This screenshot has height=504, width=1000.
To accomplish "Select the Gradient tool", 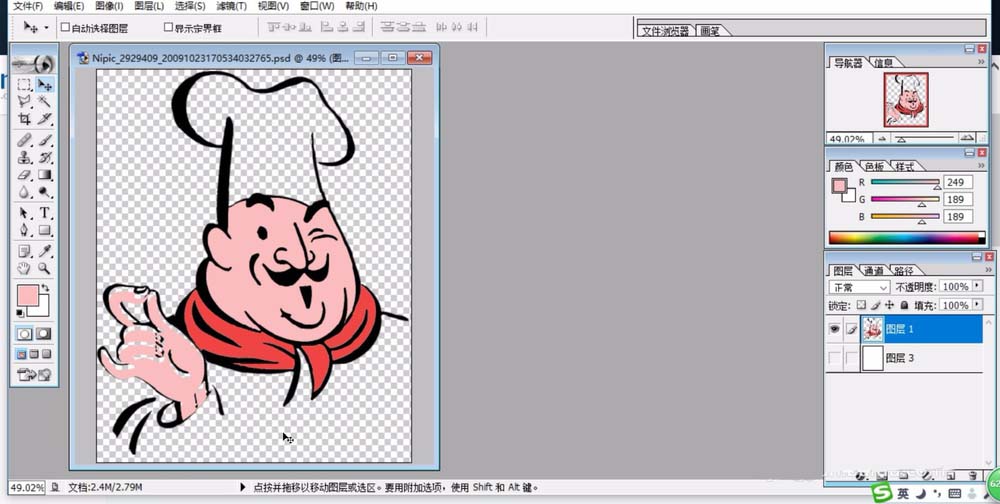I will click(x=45, y=175).
